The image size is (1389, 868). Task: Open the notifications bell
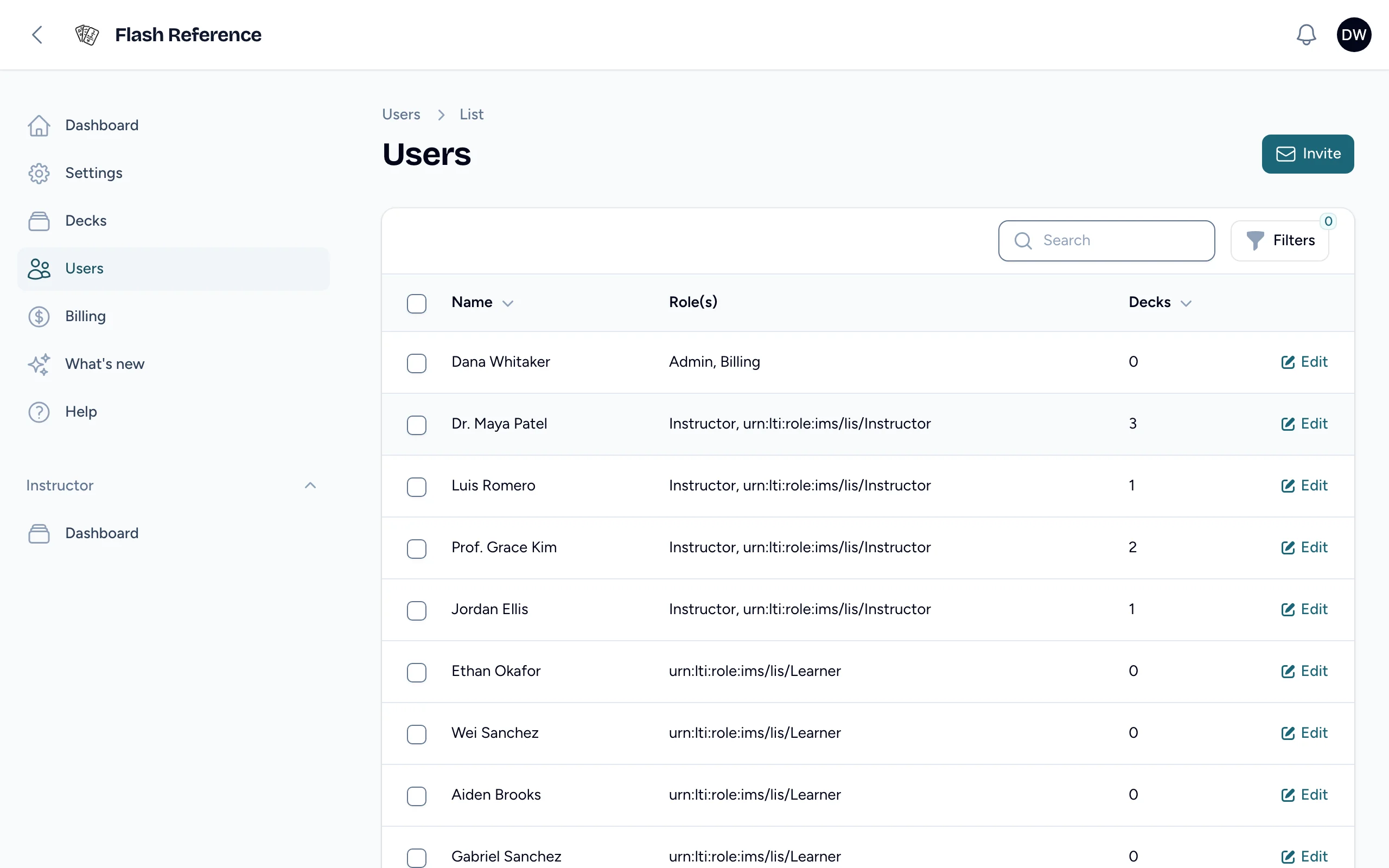(x=1306, y=34)
